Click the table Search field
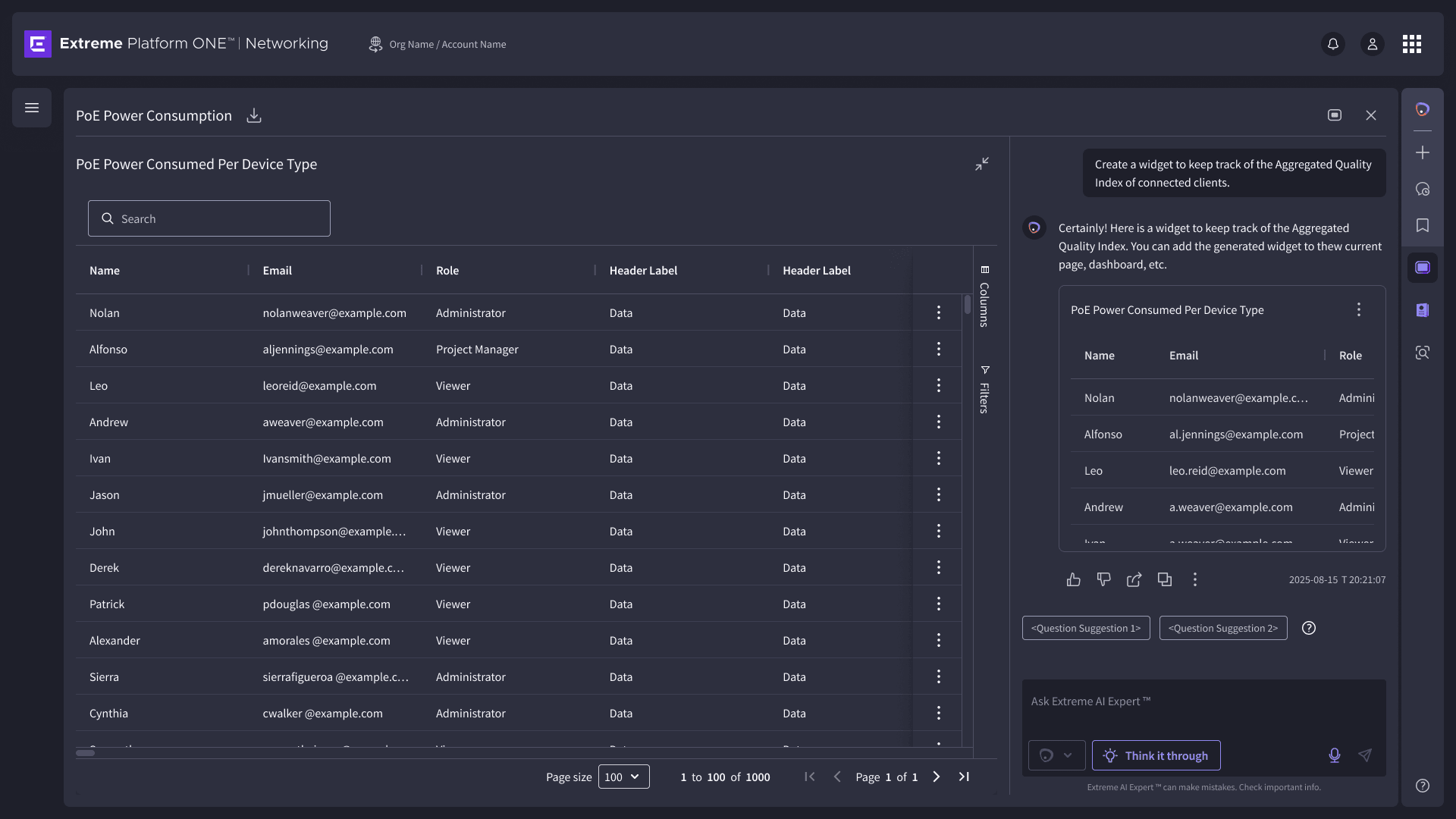The height and width of the screenshot is (819, 1456). tap(209, 218)
